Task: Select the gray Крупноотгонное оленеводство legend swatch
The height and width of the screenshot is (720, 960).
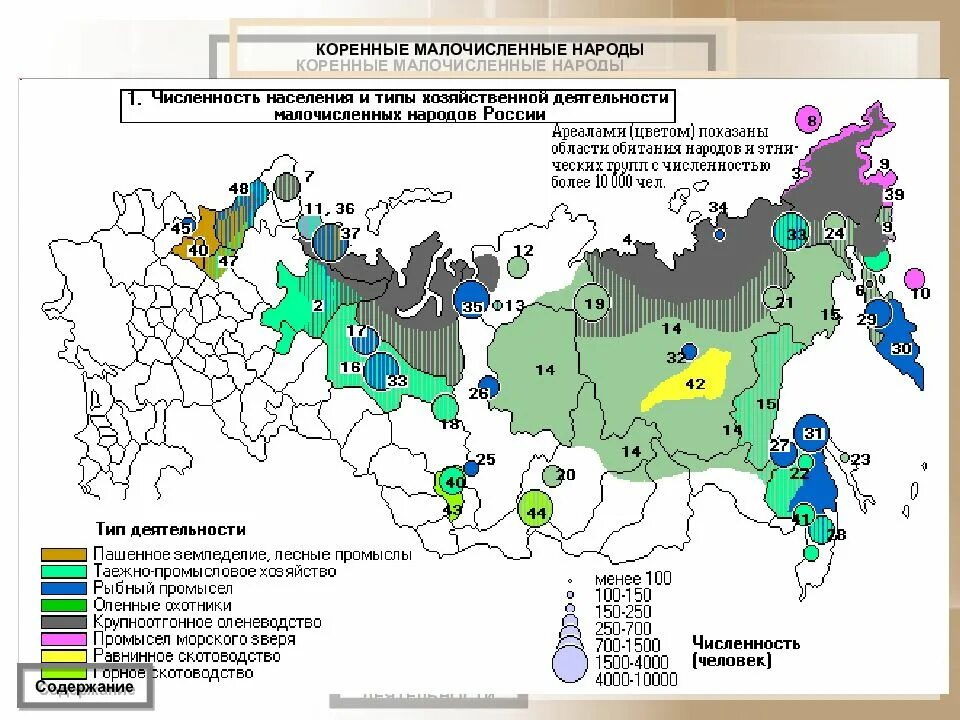Action: point(64,621)
